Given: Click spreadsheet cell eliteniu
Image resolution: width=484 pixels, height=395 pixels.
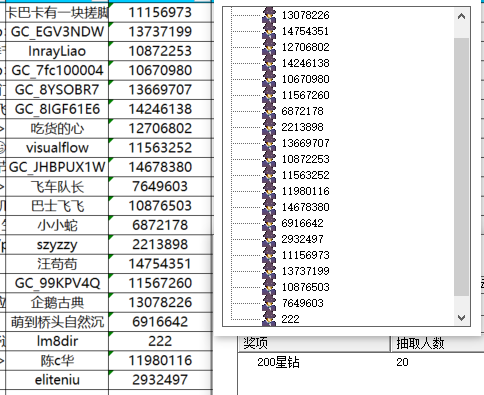Looking at the screenshot, I should click(x=57, y=380).
